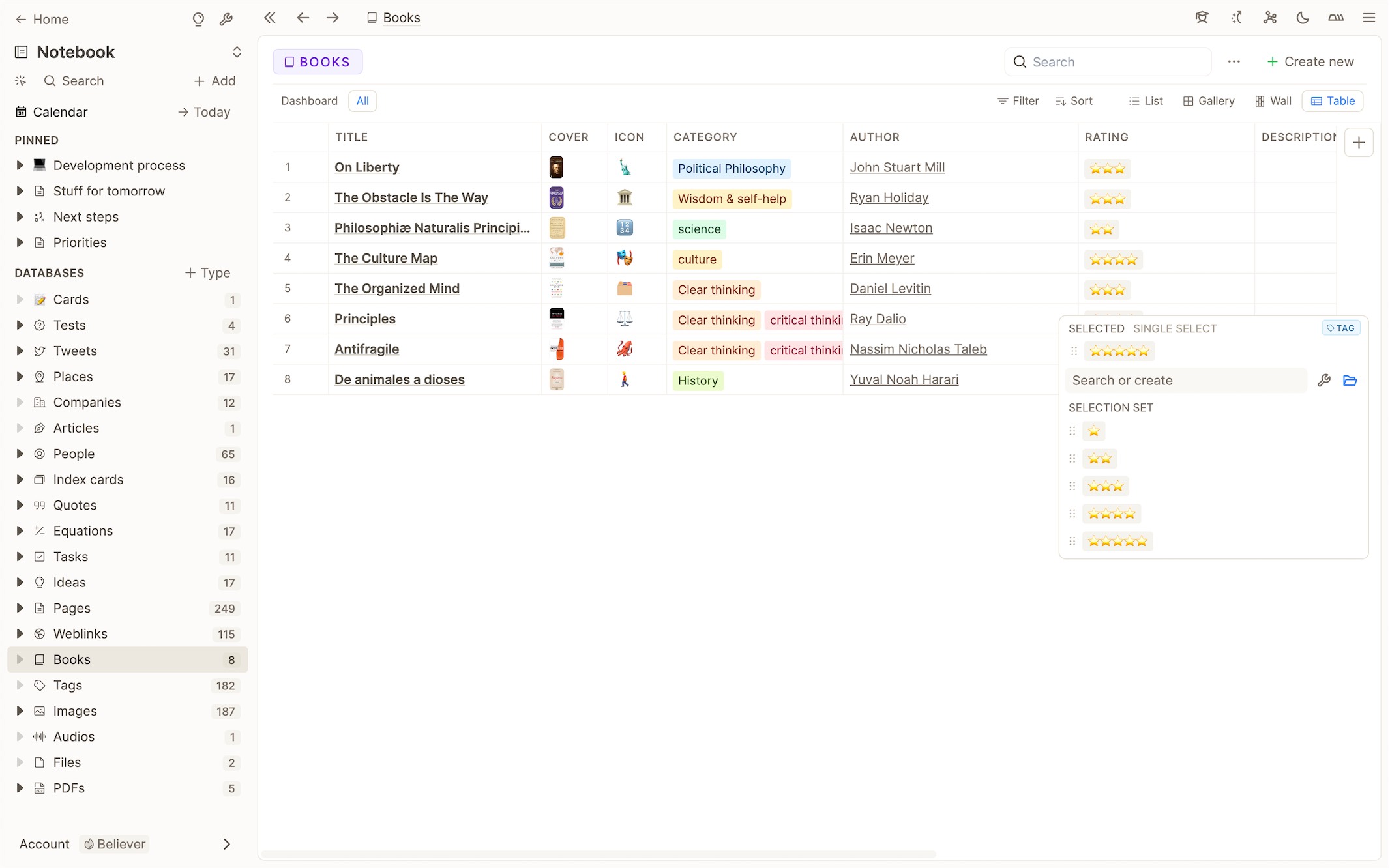
Task: Click the scales icon in Principles row
Action: (x=625, y=319)
